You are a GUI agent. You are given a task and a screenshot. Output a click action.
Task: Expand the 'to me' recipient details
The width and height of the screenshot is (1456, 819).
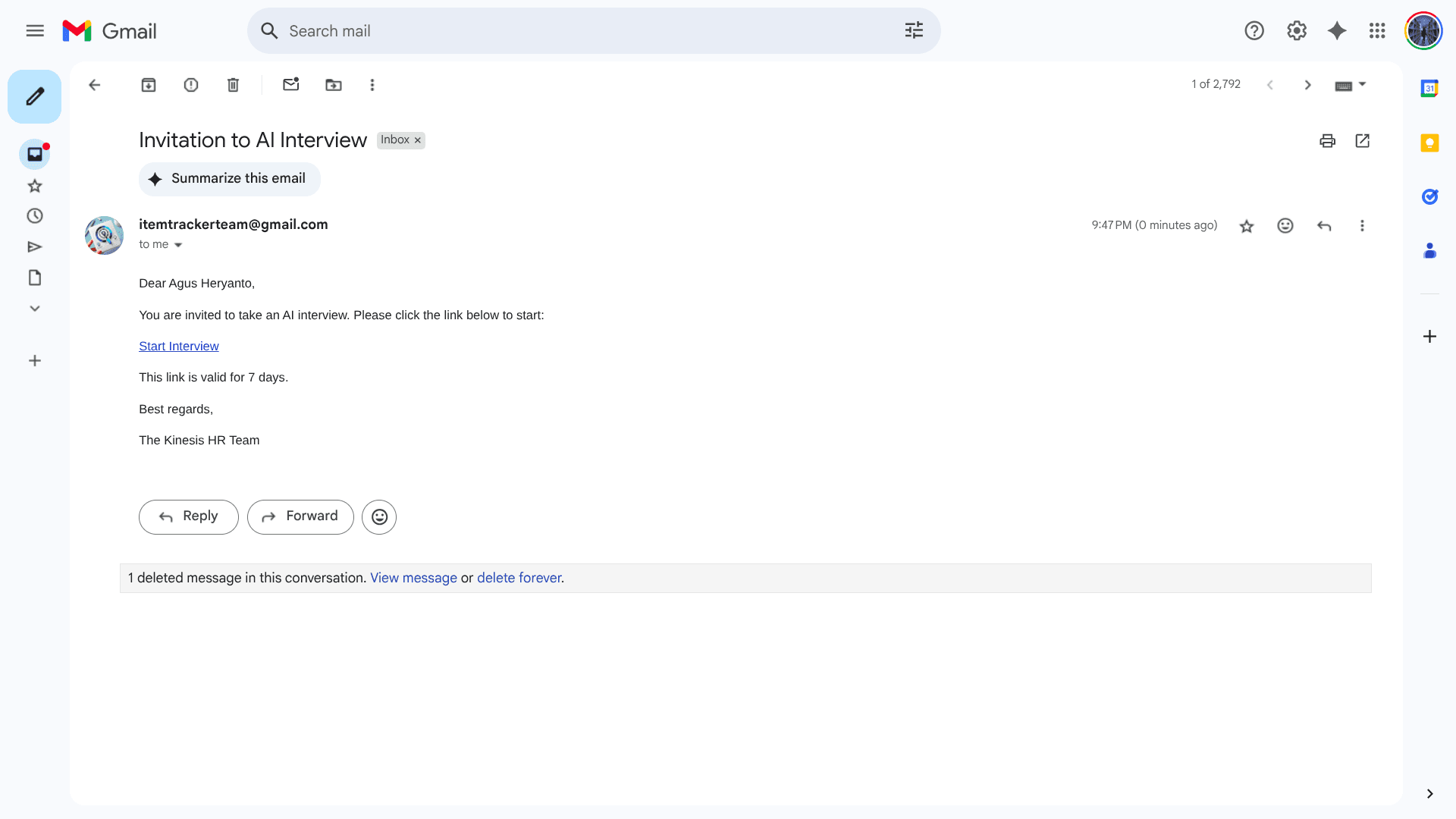click(178, 245)
